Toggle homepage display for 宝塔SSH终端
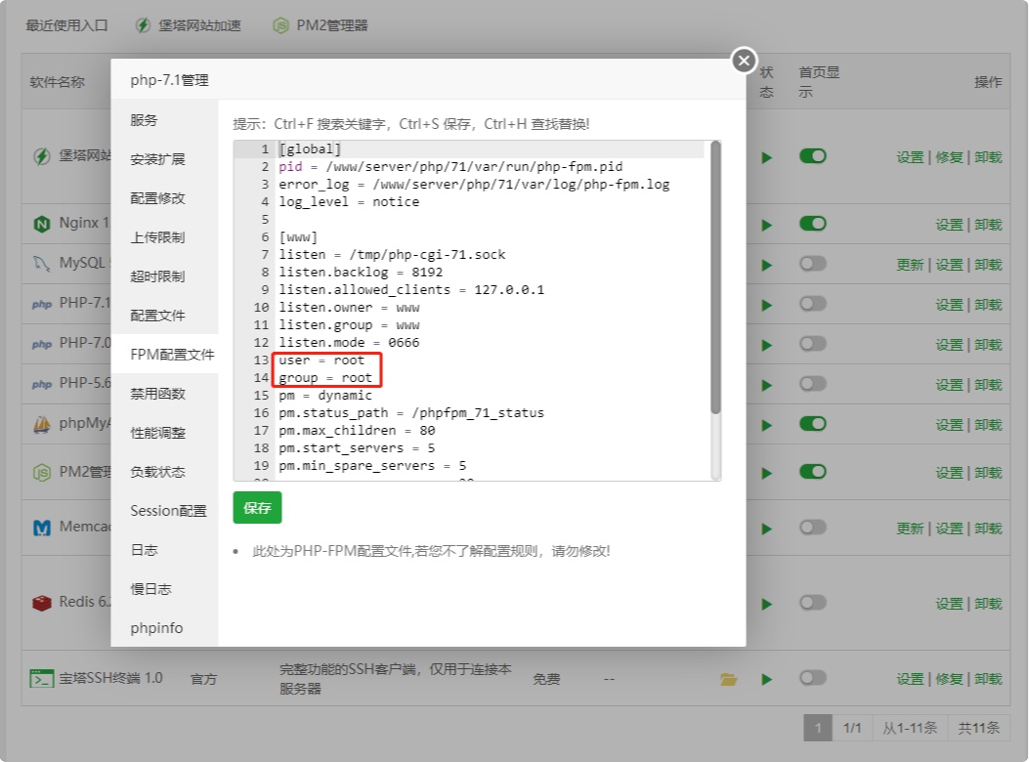This screenshot has height=762, width=1030. coord(813,678)
